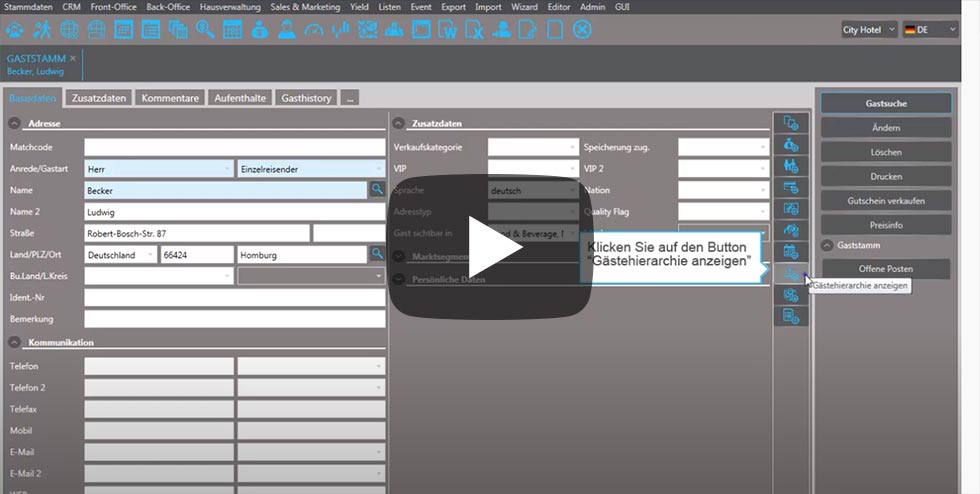The width and height of the screenshot is (980, 494).
Task: Switch to the Zusatzdaten tab
Action: 99,98
